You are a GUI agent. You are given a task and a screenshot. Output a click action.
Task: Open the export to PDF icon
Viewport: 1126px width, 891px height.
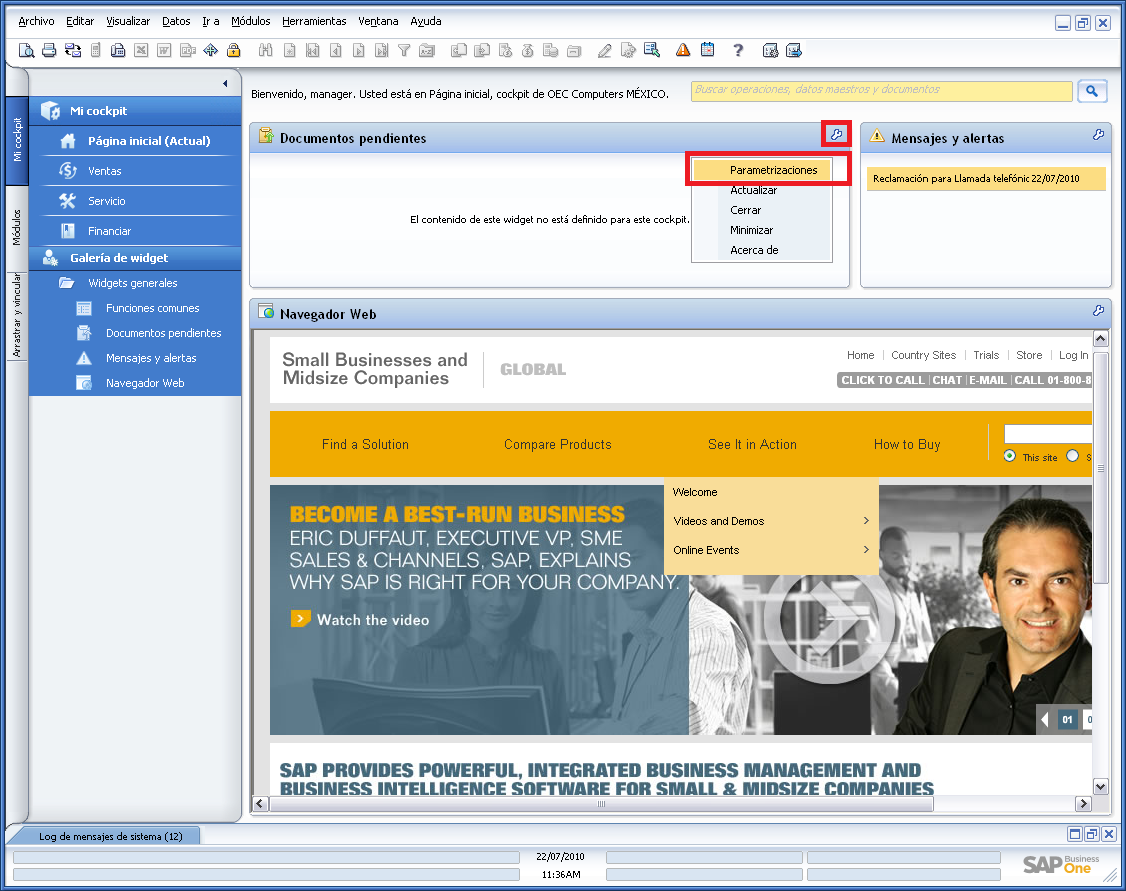[186, 50]
